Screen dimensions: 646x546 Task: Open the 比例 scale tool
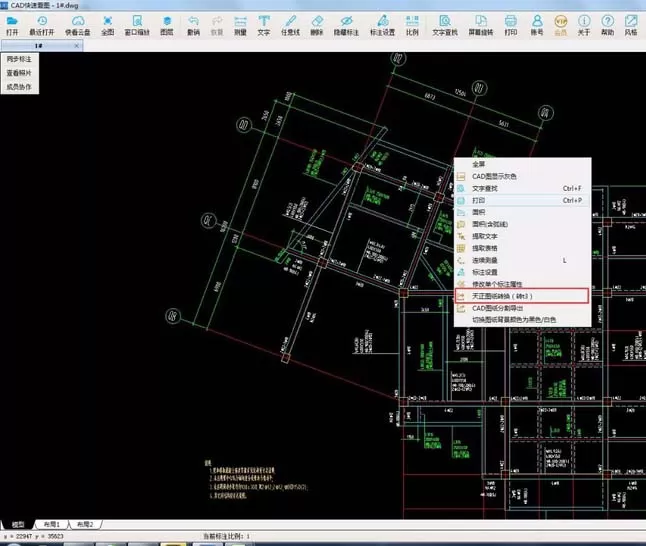[x=412, y=25]
